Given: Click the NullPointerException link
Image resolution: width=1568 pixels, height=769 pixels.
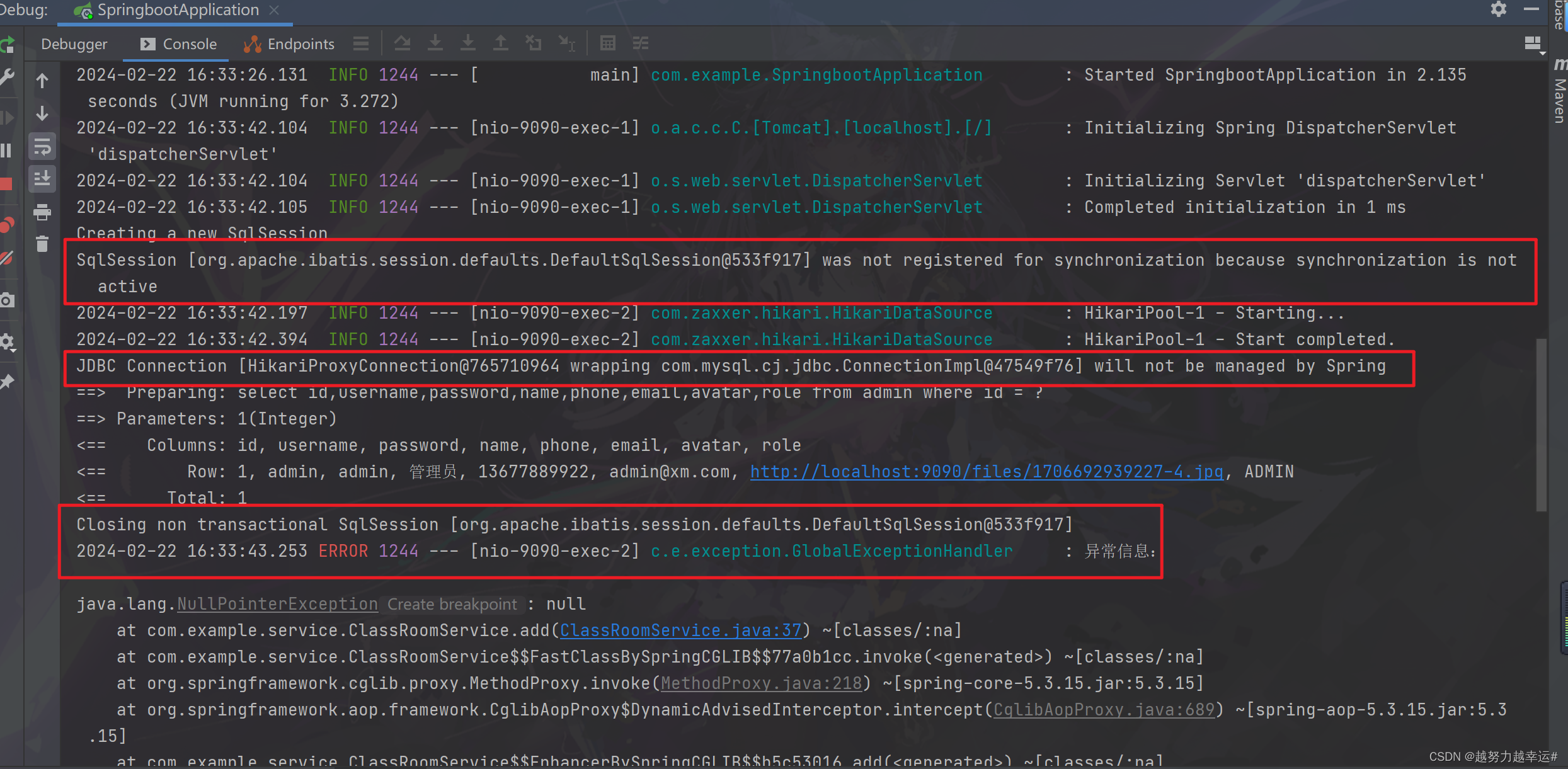Looking at the screenshot, I should (277, 604).
